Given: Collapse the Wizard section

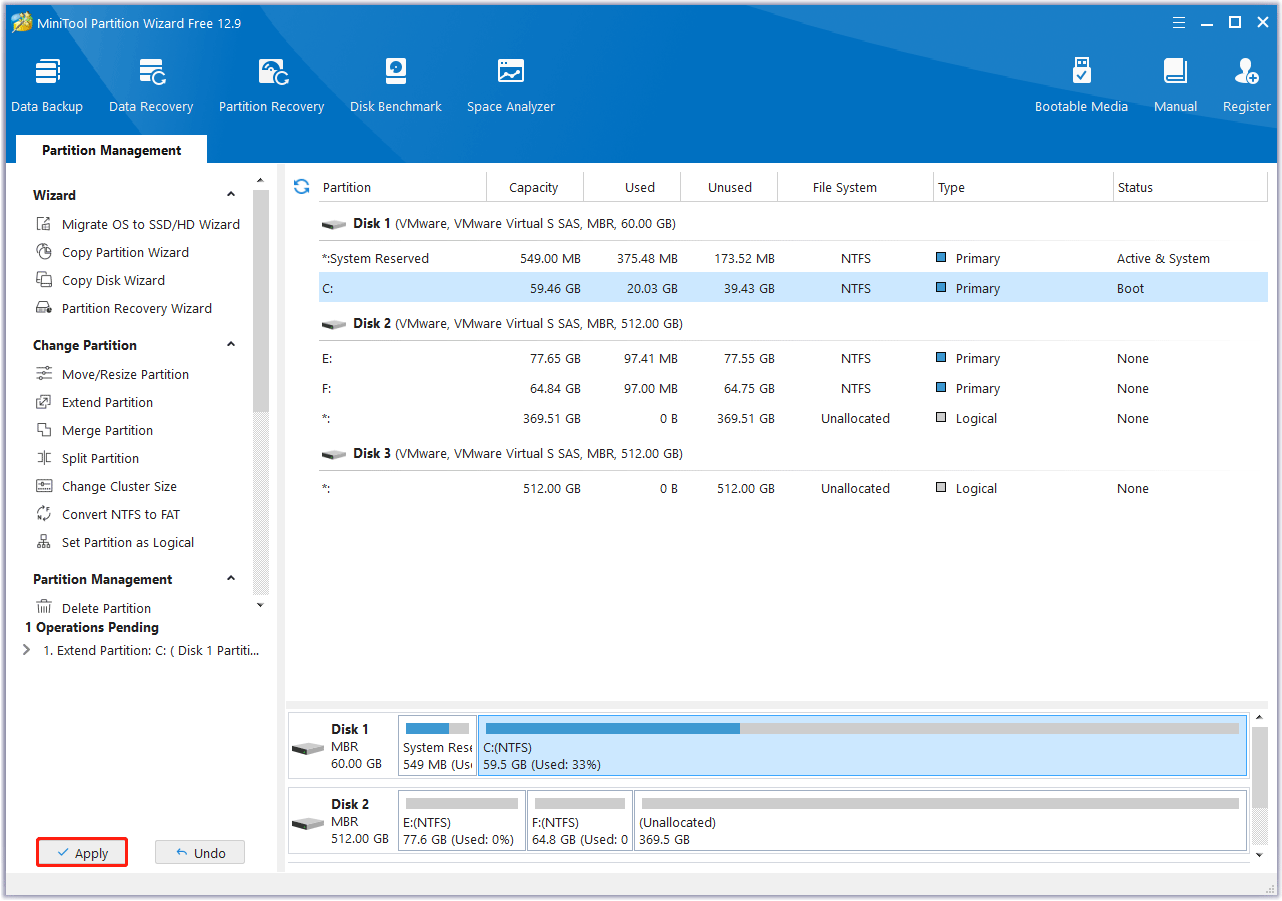Looking at the screenshot, I should pyautogui.click(x=231, y=195).
